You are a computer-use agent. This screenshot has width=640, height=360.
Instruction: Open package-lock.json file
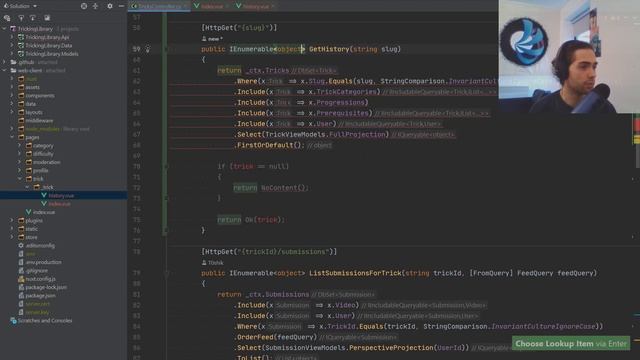pos(42,287)
